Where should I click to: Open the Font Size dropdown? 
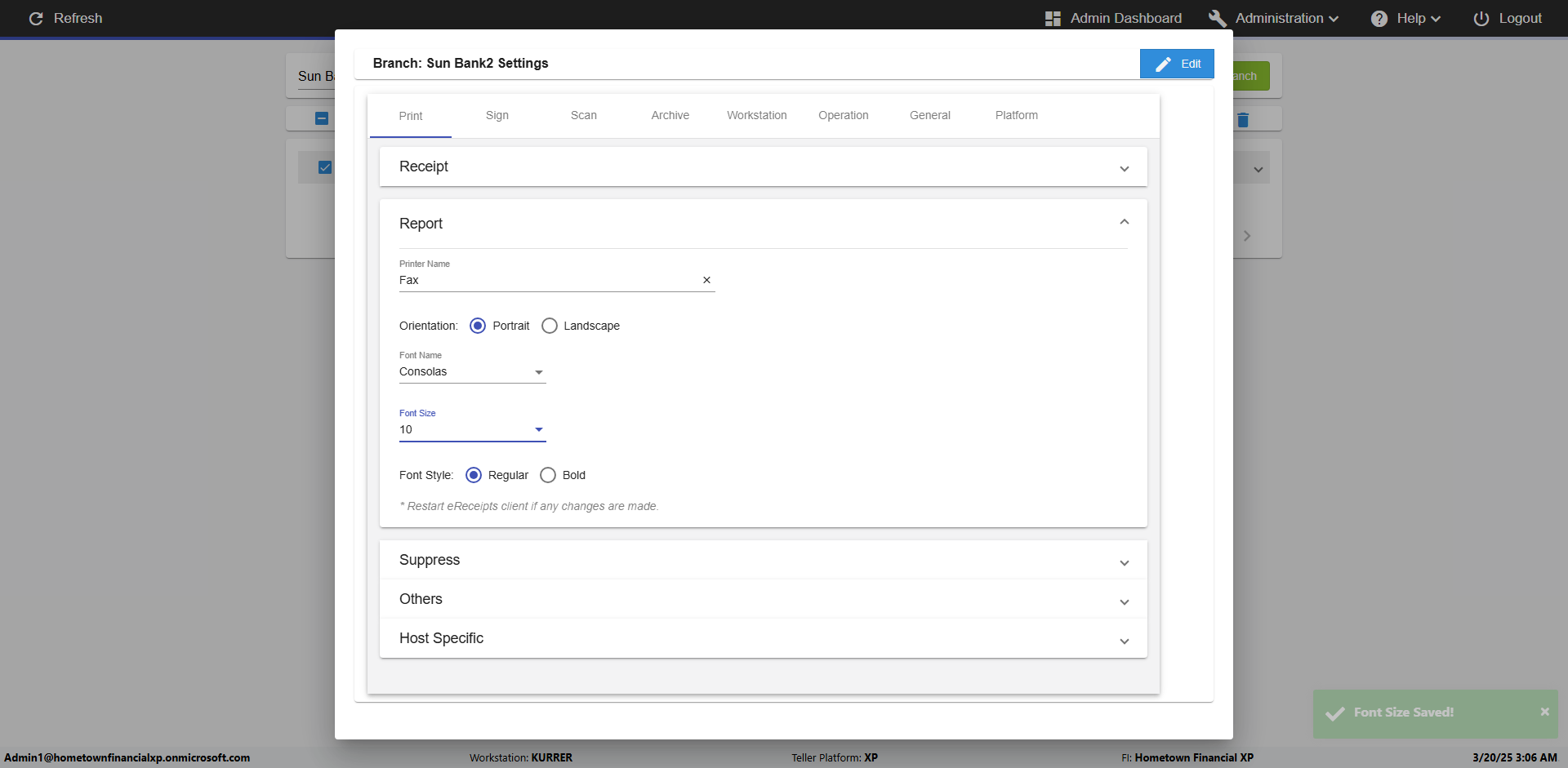[472, 430]
